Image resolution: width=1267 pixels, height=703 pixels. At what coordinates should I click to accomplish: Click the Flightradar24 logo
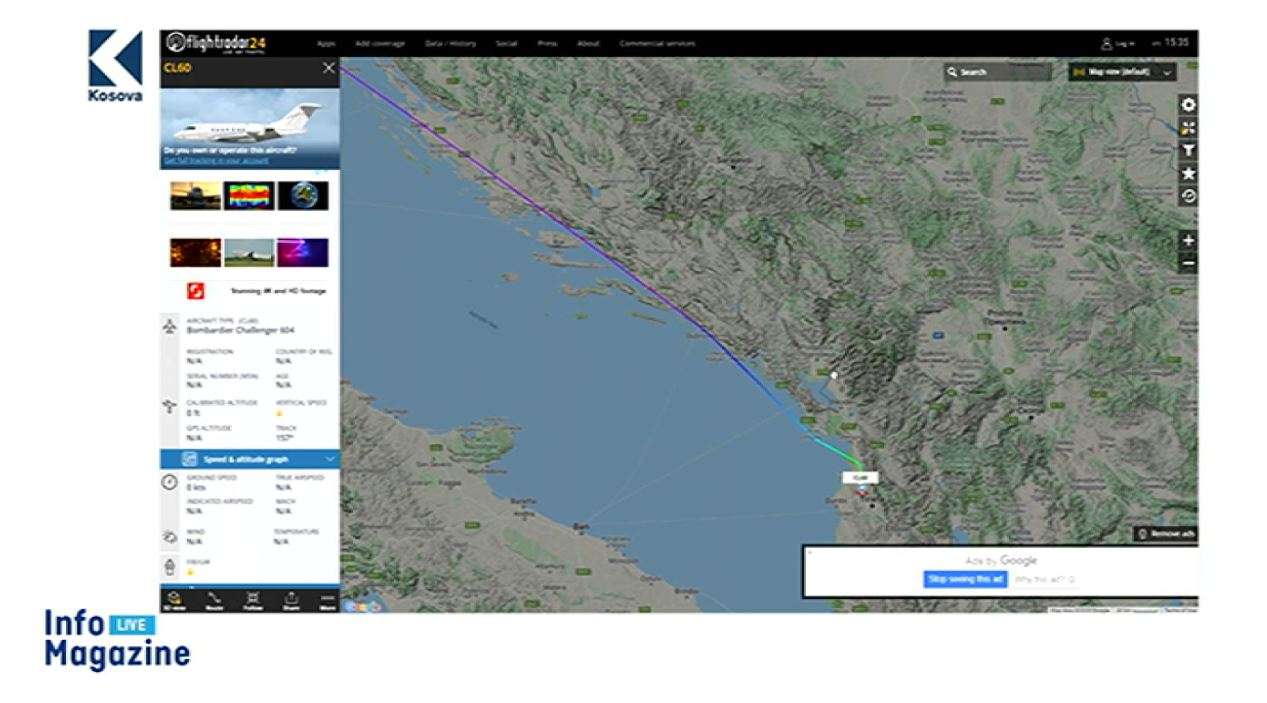(215, 43)
